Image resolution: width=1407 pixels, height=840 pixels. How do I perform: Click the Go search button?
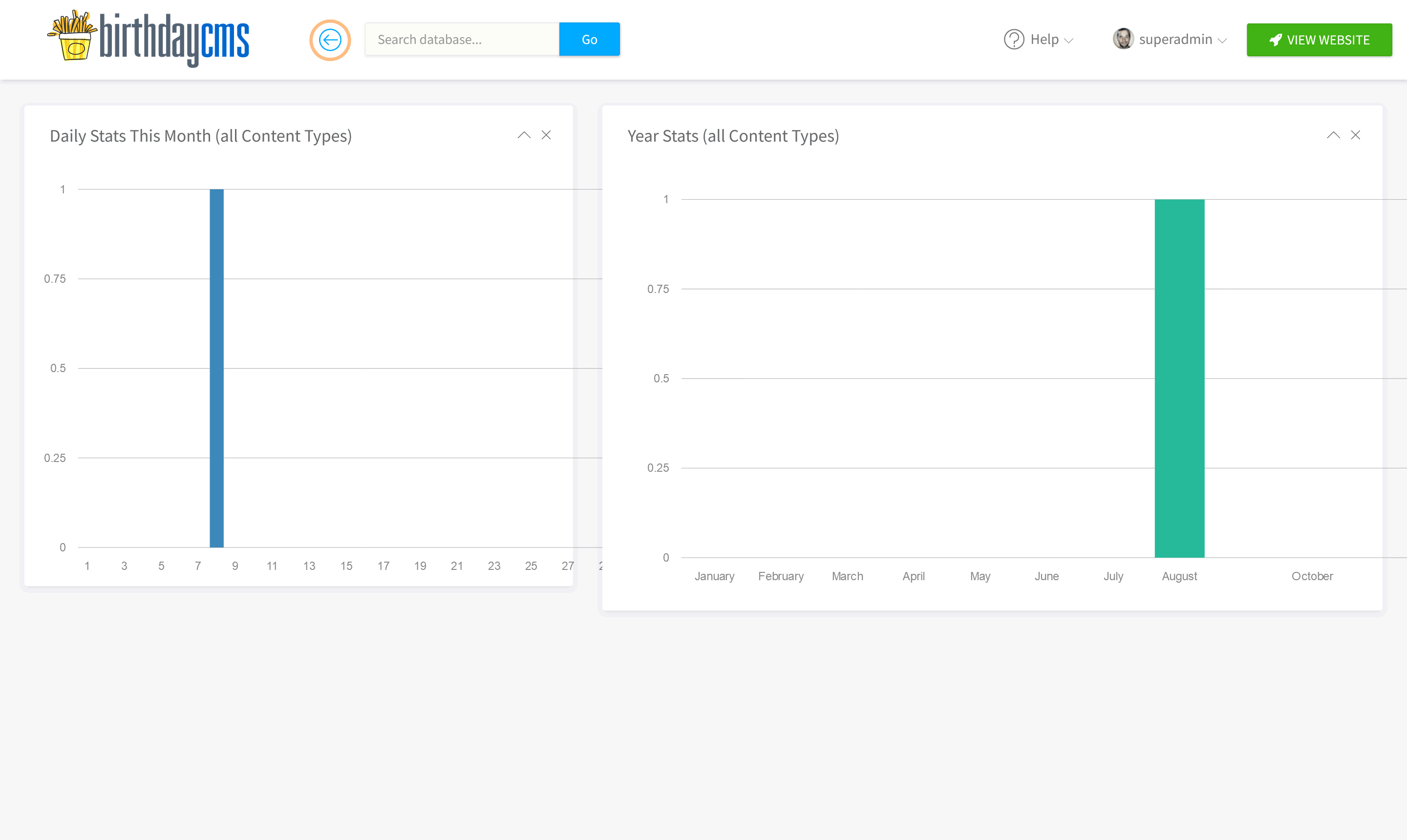[x=590, y=39]
